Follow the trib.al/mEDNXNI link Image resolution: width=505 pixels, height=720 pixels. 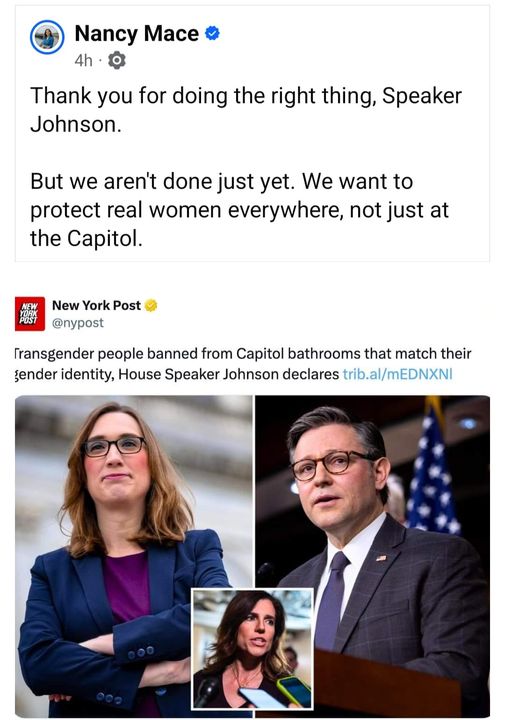coord(398,374)
